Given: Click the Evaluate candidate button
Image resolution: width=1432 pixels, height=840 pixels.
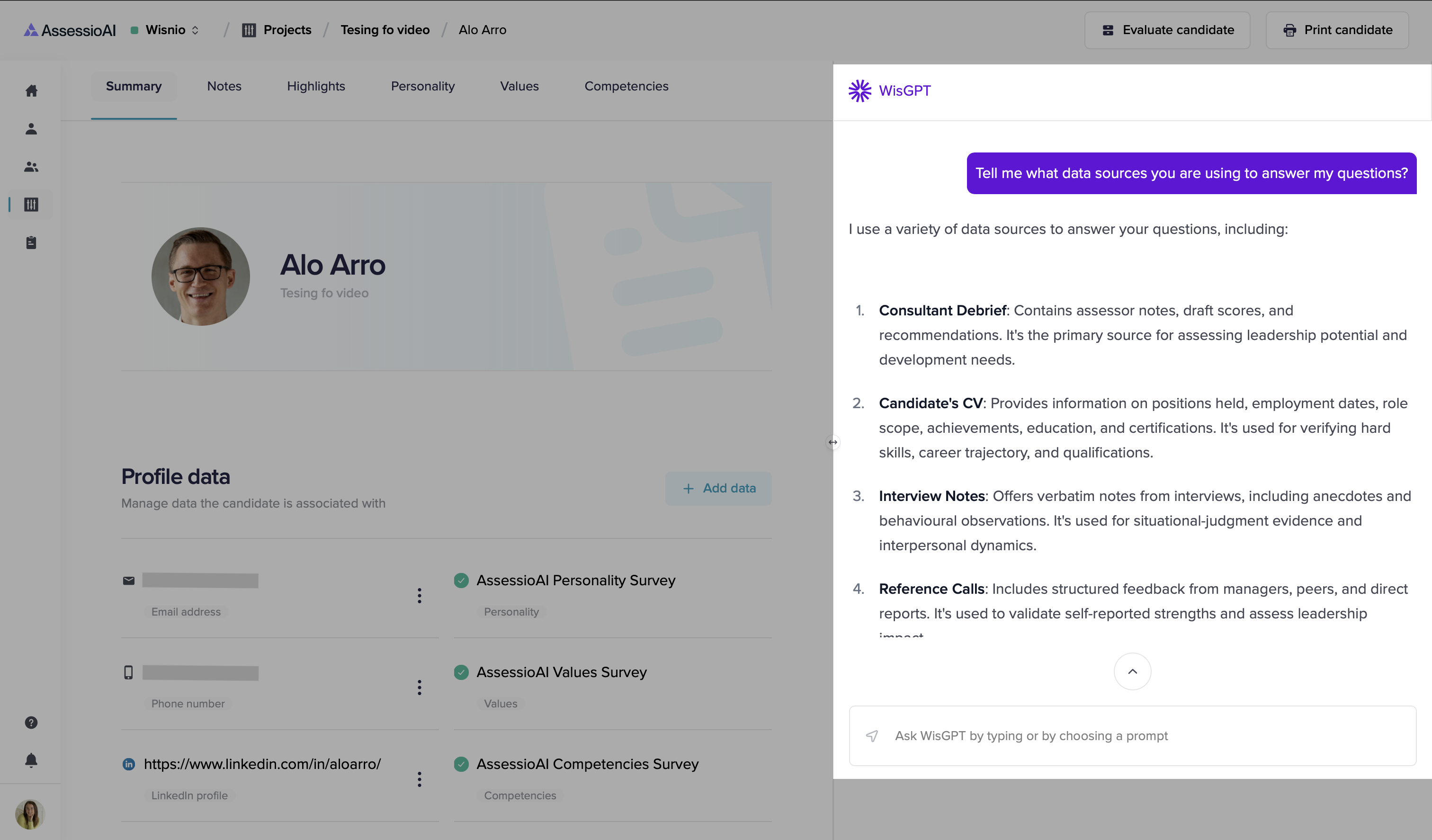Looking at the screenshot, I should (1167, 30).
